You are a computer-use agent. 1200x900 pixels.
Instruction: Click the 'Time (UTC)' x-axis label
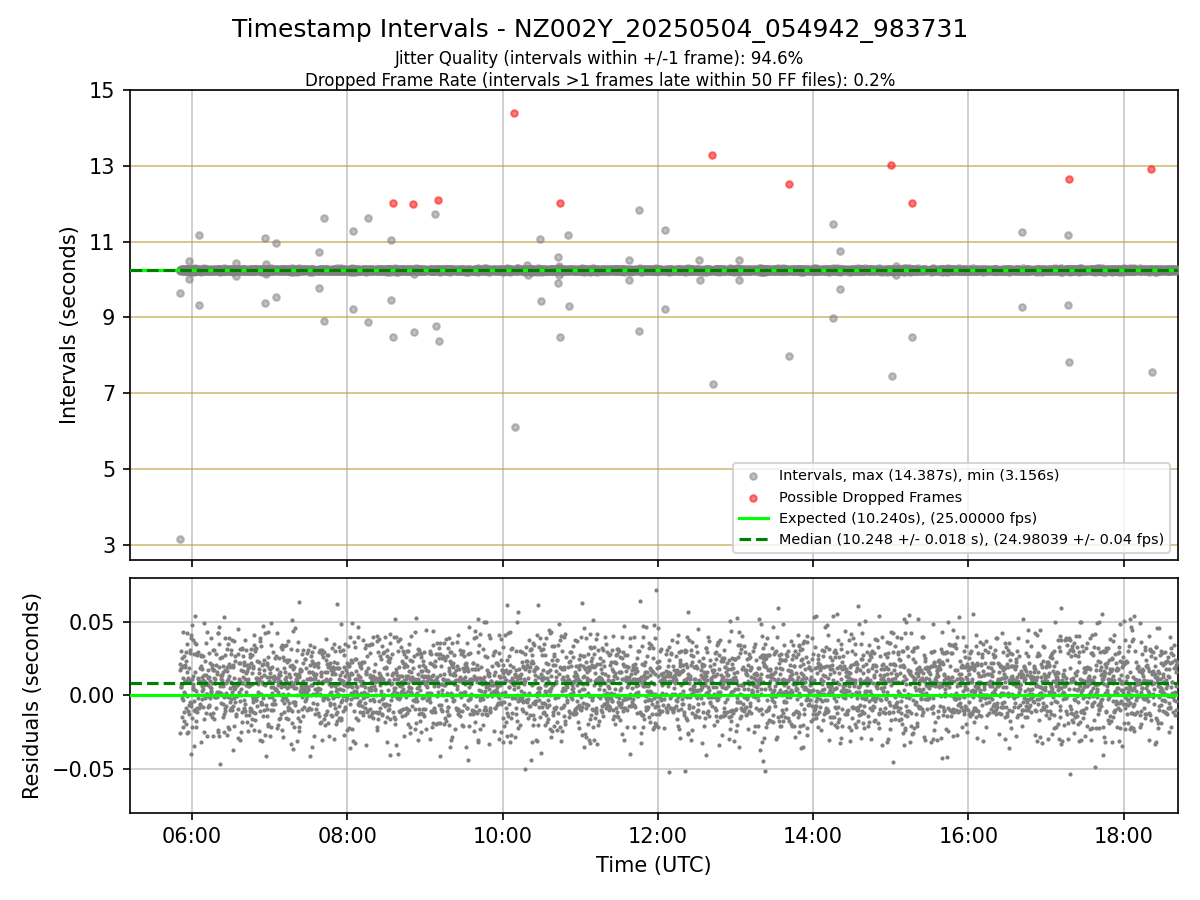(653, 865)
